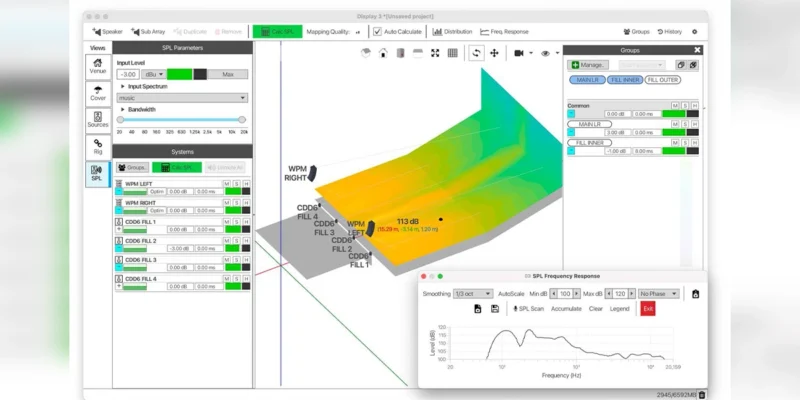The height and width of the screenshot is (400, 800).
Task: Expand the CDD6 FILL 4 row with plus icon
Action: [119, 286]
